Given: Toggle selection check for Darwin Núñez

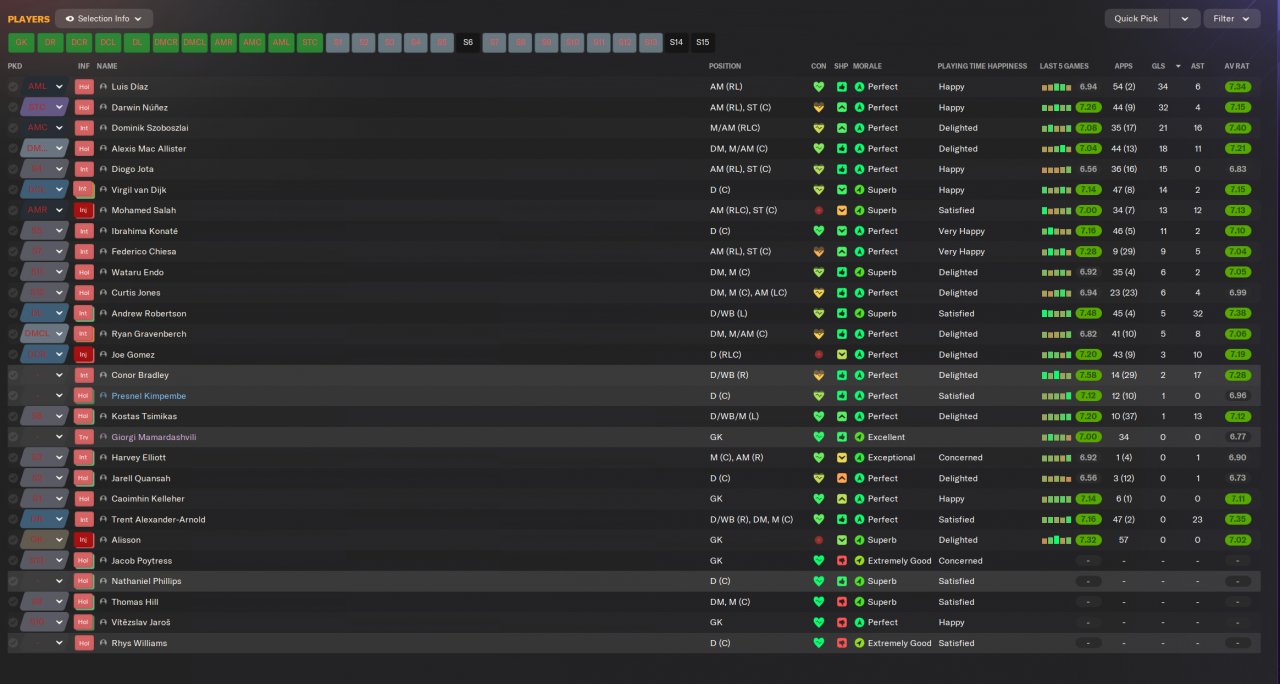Looking at the screenshot, I should pyautogui.click(x=13, y=107).
